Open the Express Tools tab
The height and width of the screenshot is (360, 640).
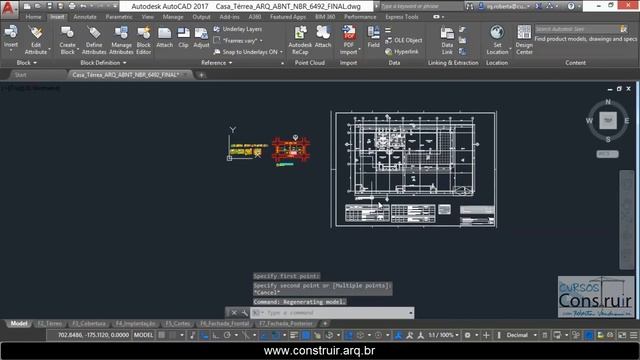tap(402, 17)
